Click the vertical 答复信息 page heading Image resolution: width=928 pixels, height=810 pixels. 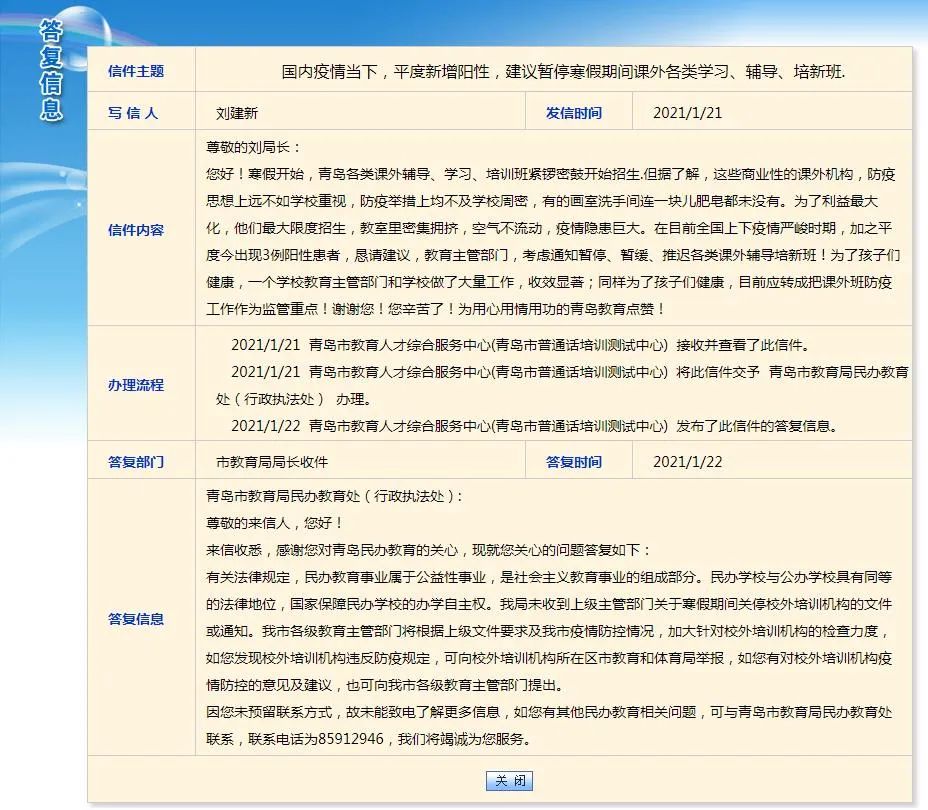(51, 70)
